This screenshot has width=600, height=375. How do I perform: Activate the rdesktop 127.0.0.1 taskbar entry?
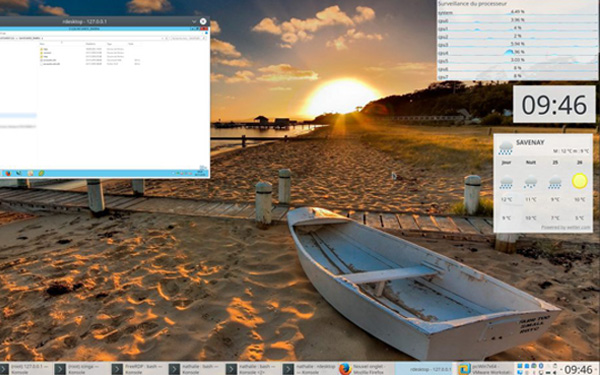(x=426, y=369)
